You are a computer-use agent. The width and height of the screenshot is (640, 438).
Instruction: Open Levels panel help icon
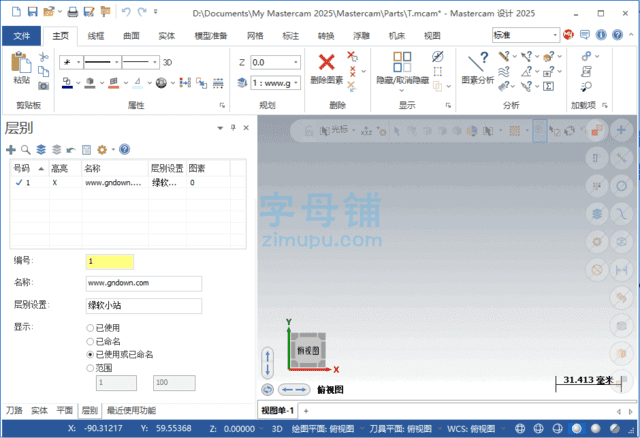[124, 149]
